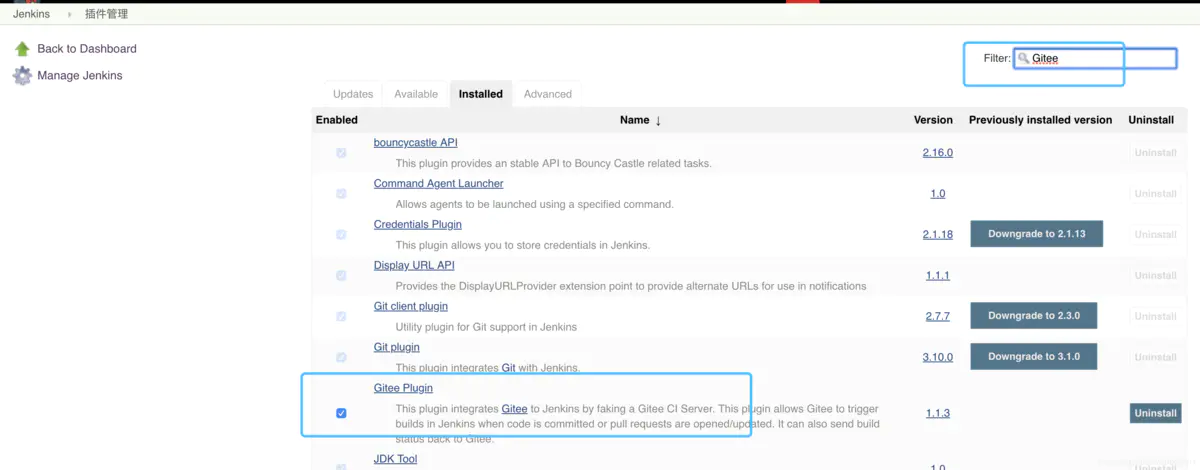Focus the Filter search input field
1200x470 pixels.
pos(1095,58)
